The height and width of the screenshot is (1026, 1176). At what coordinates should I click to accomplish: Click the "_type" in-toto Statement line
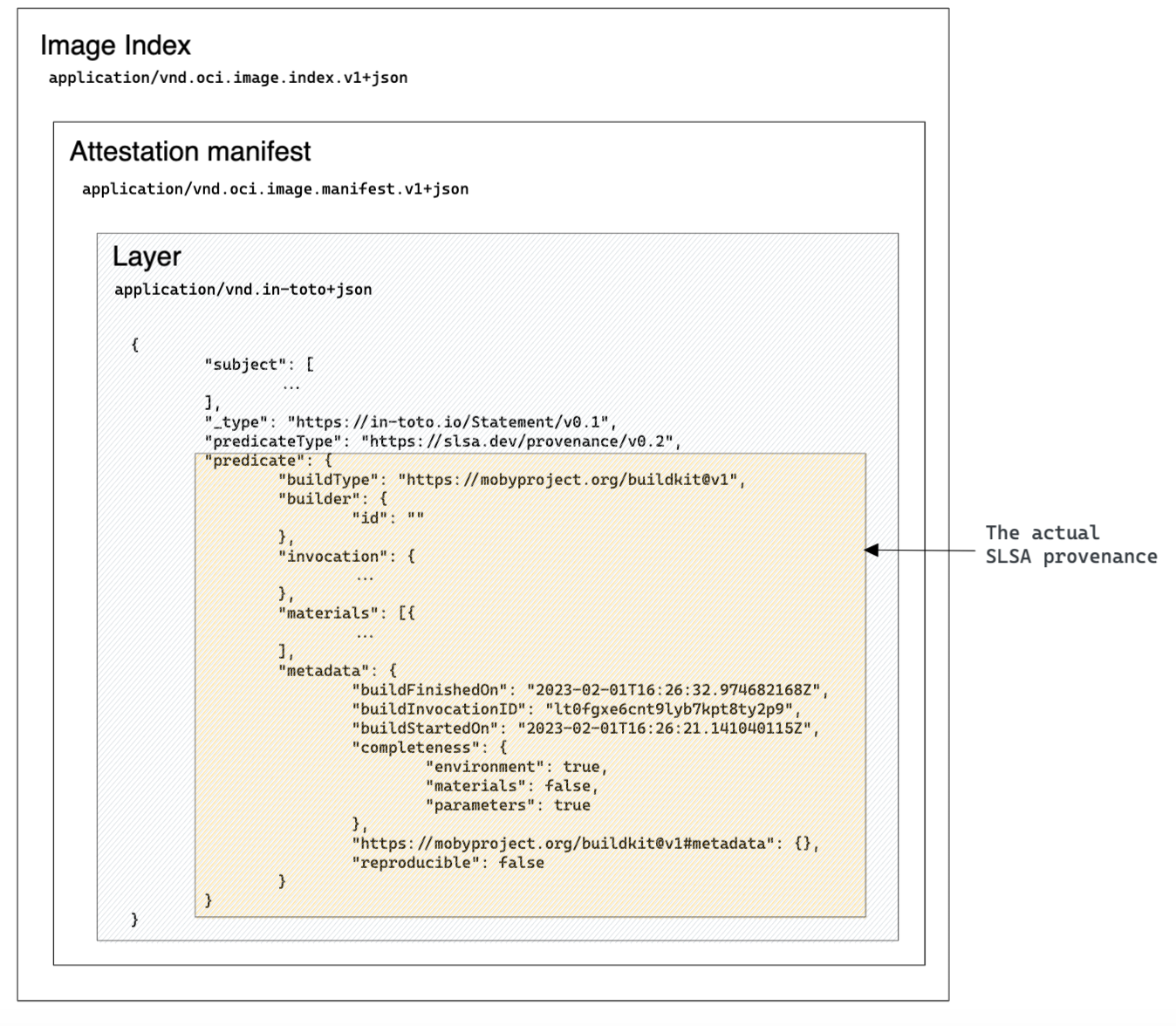(411, 422)
